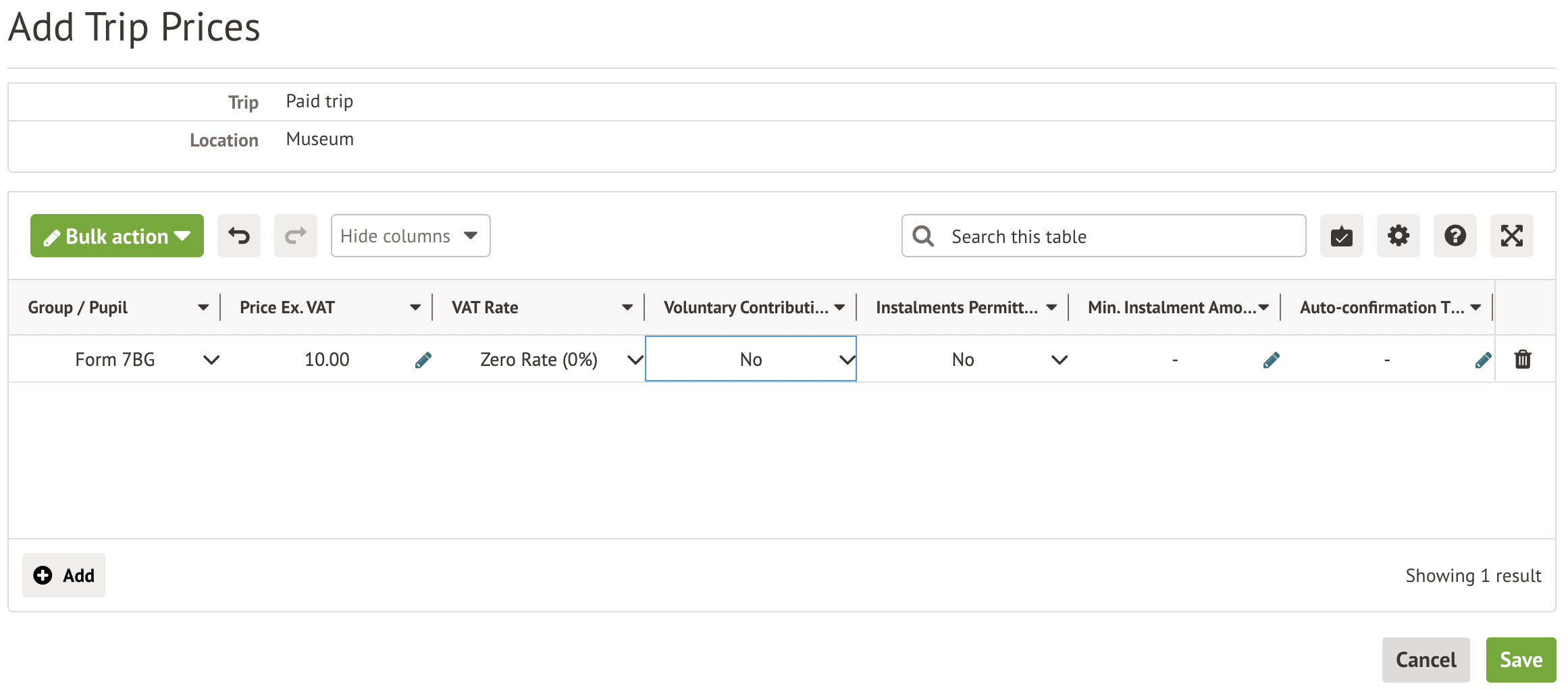
Task: Open the Zero Rate (0%) VAT dropdown
Action: coord(634,360)
